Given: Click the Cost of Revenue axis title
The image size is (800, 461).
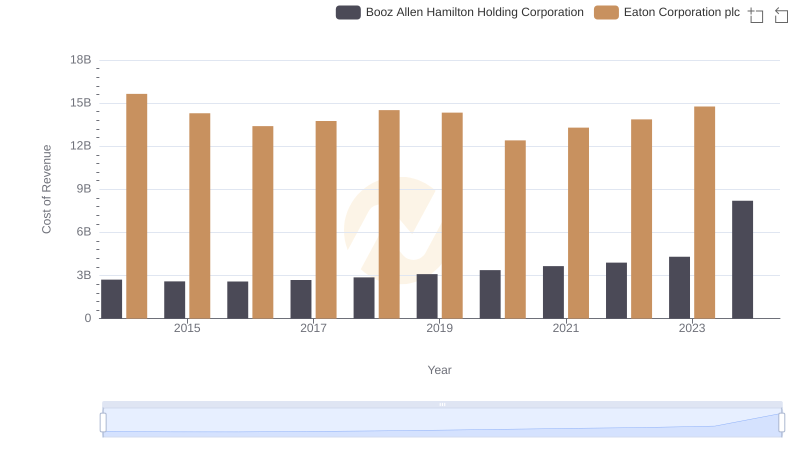Looking at the screenshot, I should (x=46, y=189).
